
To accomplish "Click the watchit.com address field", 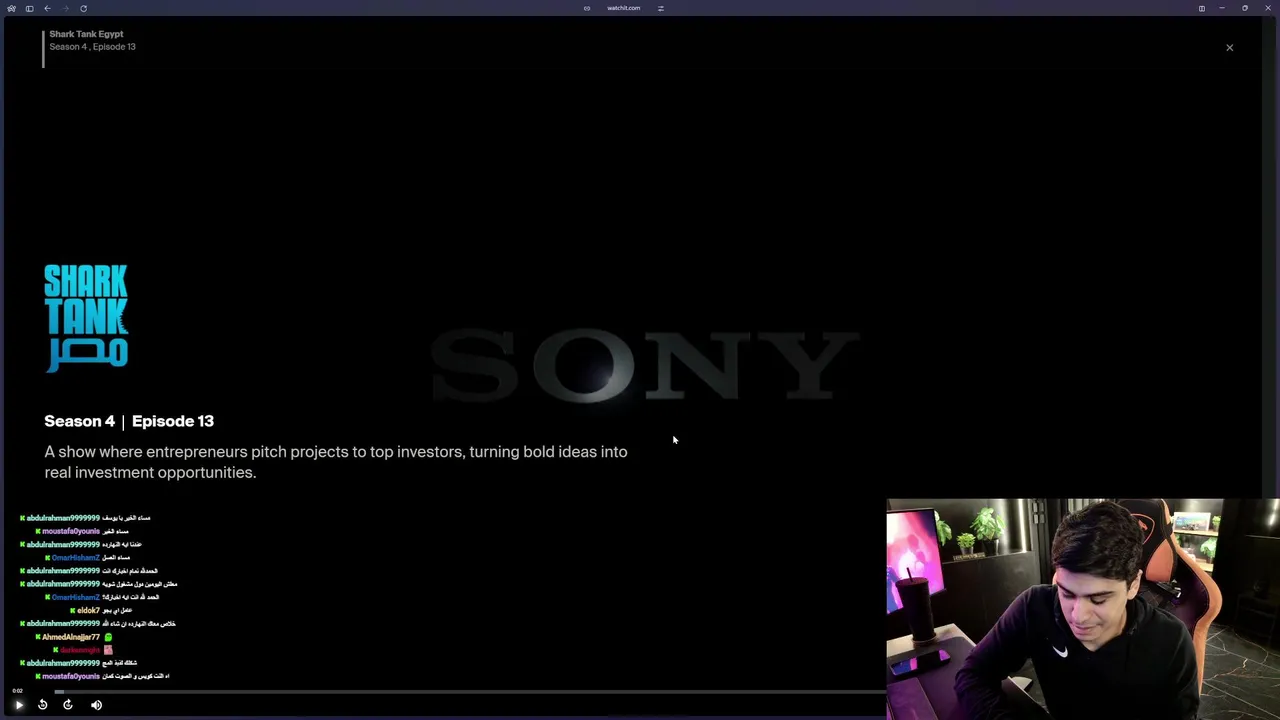I will 623,8.
